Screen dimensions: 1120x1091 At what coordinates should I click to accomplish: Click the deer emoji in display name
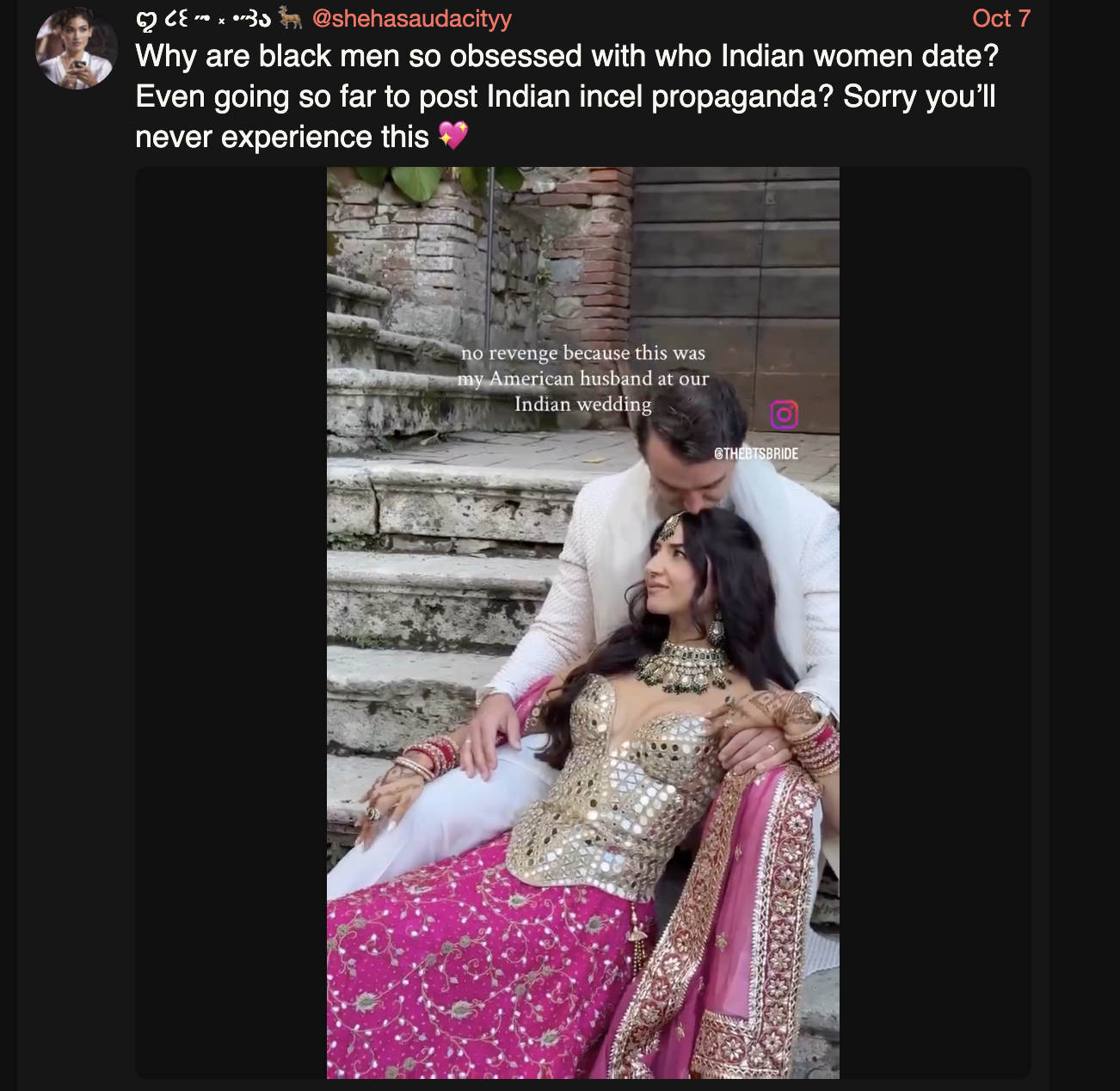[291, 18]
